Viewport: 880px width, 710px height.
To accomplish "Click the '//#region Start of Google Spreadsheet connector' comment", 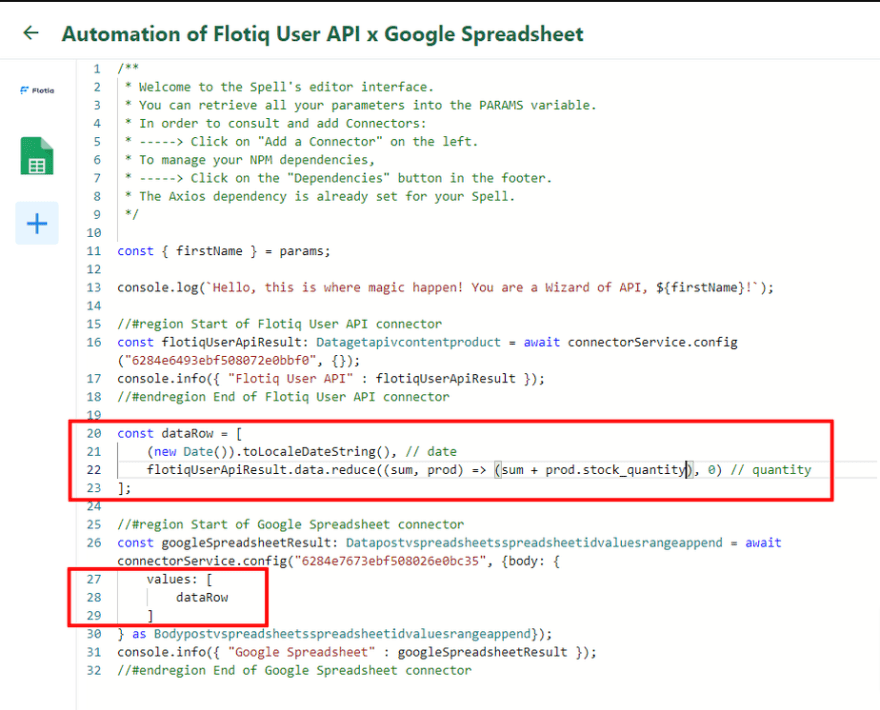I will [x=291, y=524].
